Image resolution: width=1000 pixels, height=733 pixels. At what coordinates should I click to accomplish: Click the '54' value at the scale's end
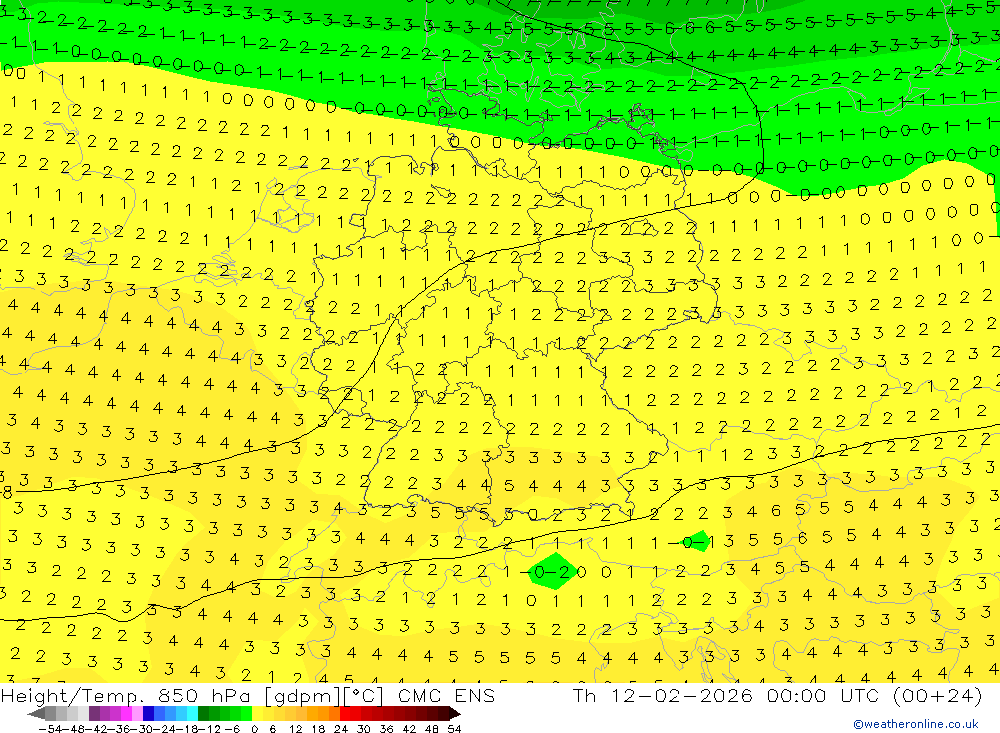(x=454, y=729)
